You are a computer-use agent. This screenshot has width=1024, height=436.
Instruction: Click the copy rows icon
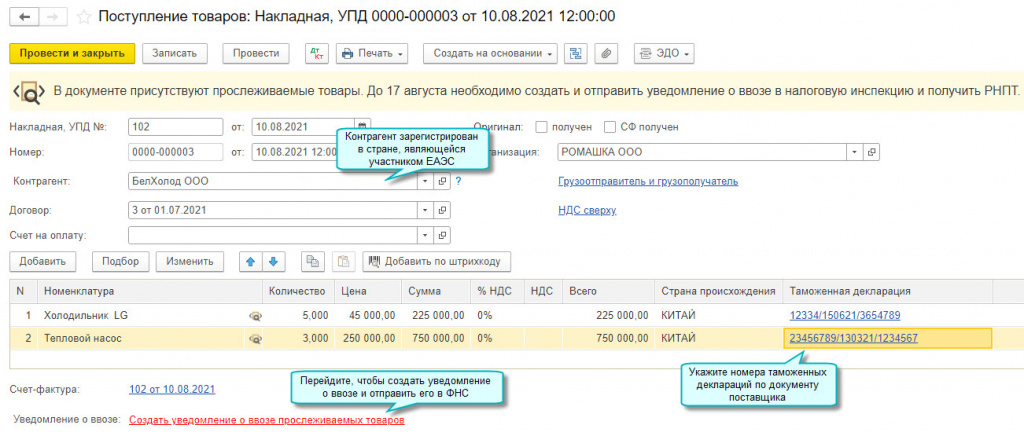coord(313,262)
